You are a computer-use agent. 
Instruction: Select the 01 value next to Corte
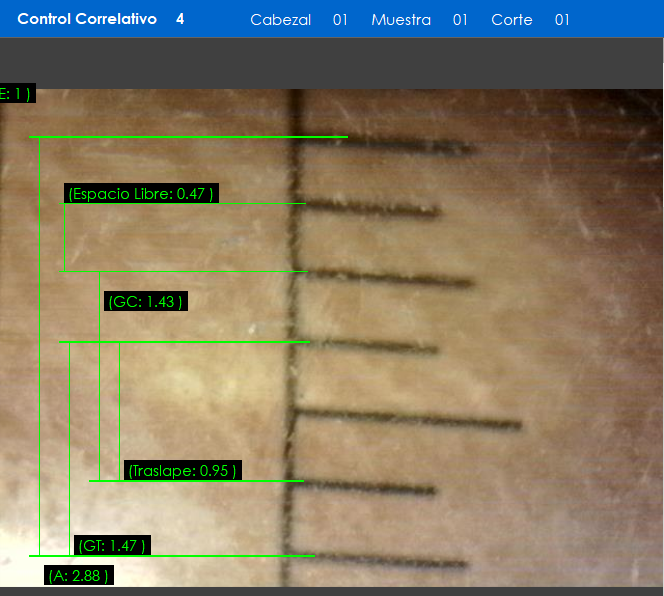[x=562, y=20]
